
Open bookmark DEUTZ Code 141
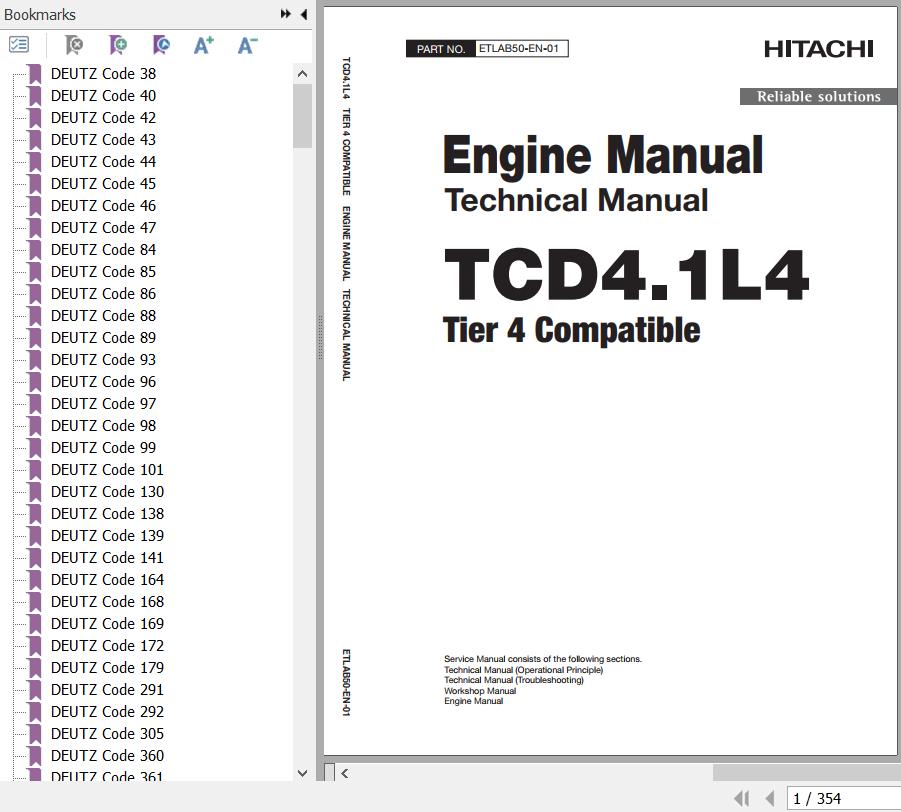coord(107,557)
